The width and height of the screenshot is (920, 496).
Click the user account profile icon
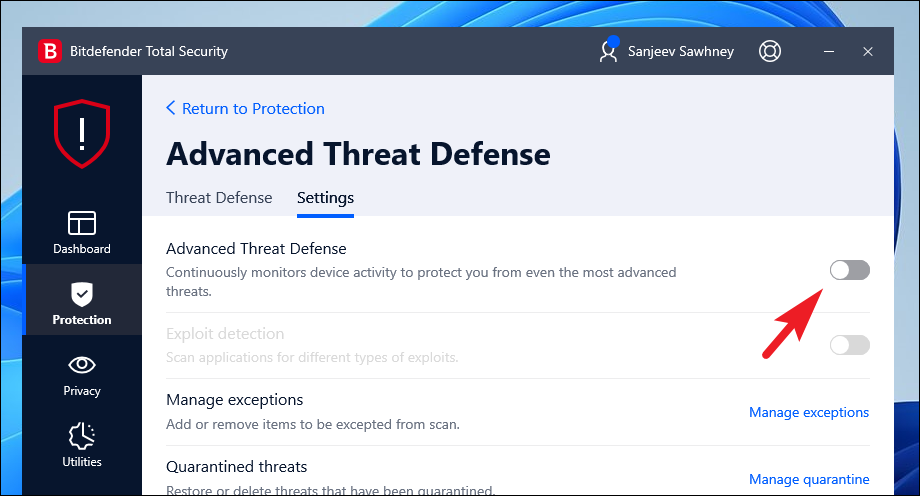tap(608, 51)
